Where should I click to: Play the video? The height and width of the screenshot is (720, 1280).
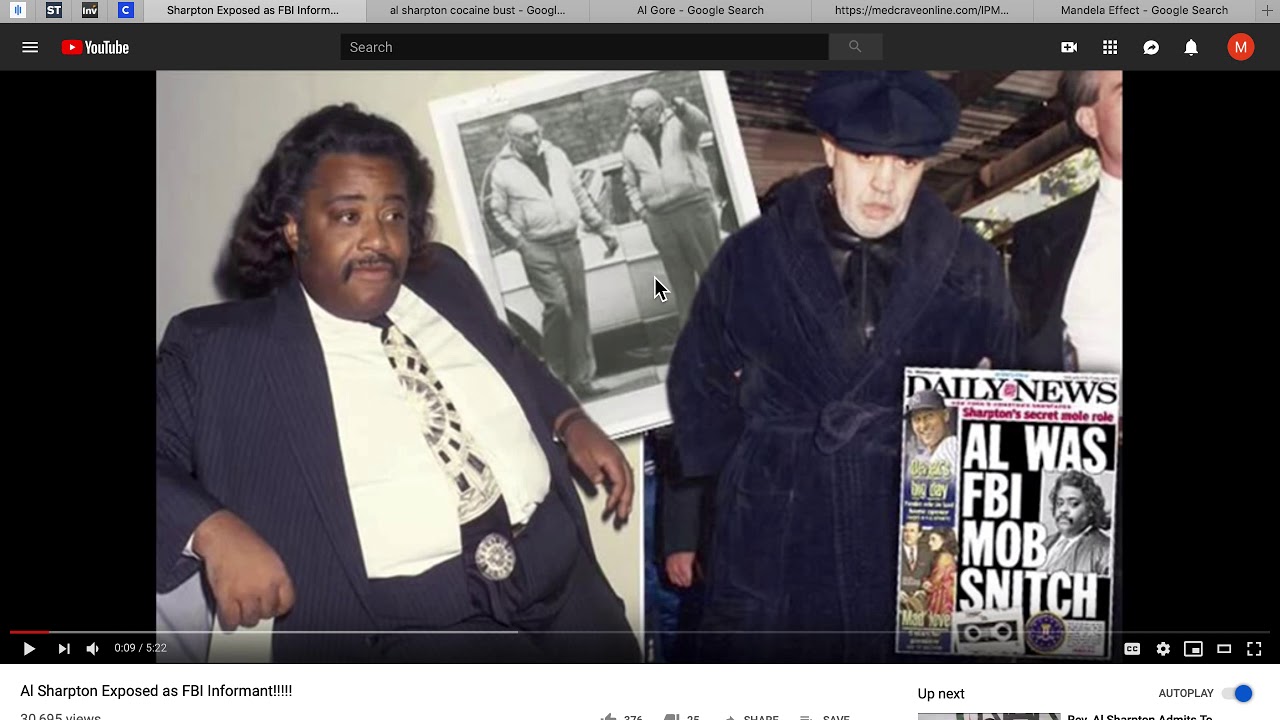tap(29, 649)
